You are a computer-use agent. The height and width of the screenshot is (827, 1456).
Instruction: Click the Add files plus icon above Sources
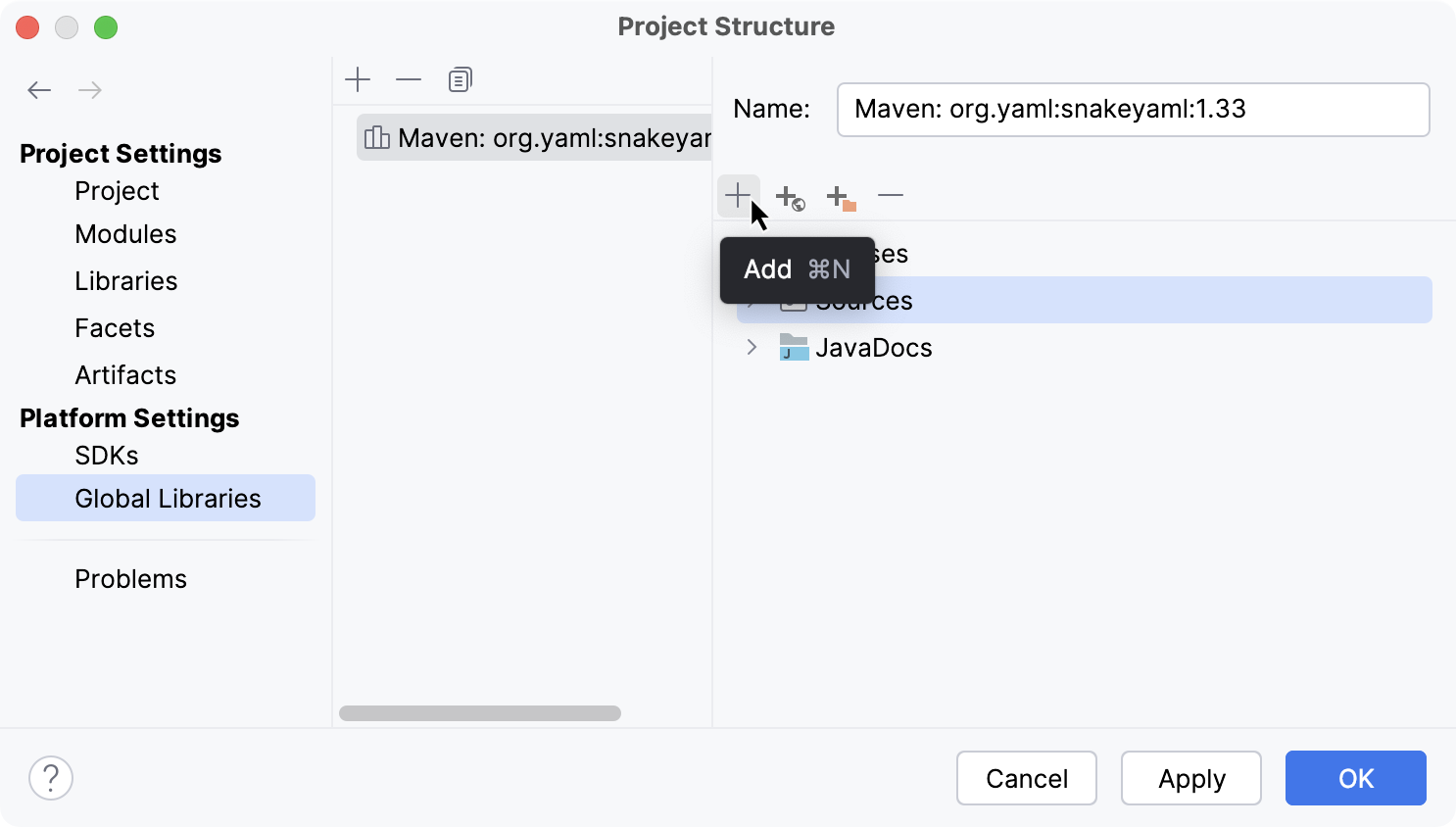click(738, 195)
